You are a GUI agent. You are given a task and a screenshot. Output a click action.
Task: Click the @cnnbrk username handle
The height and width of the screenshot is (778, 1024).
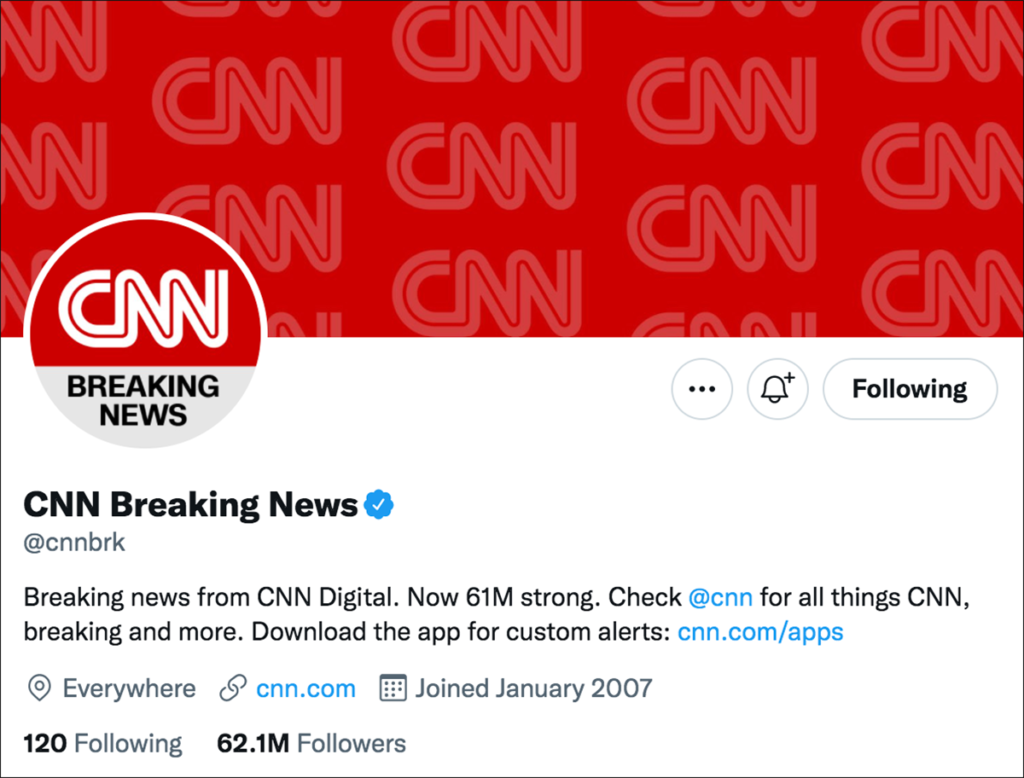coord(74,544)
